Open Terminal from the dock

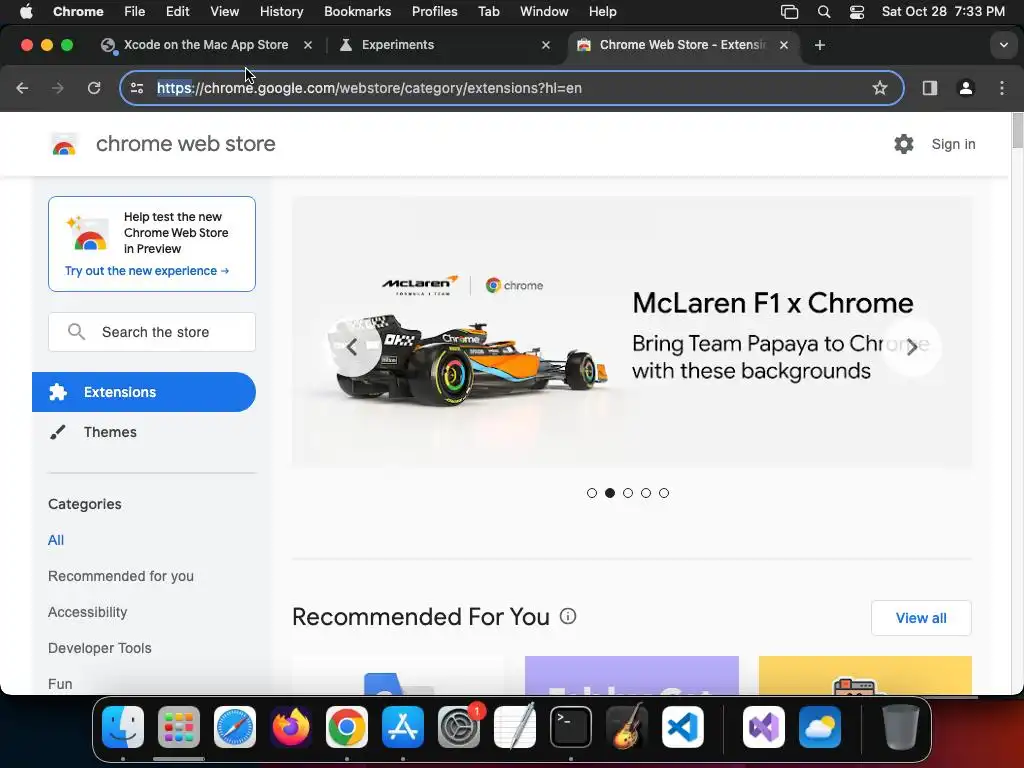[571, 727]
